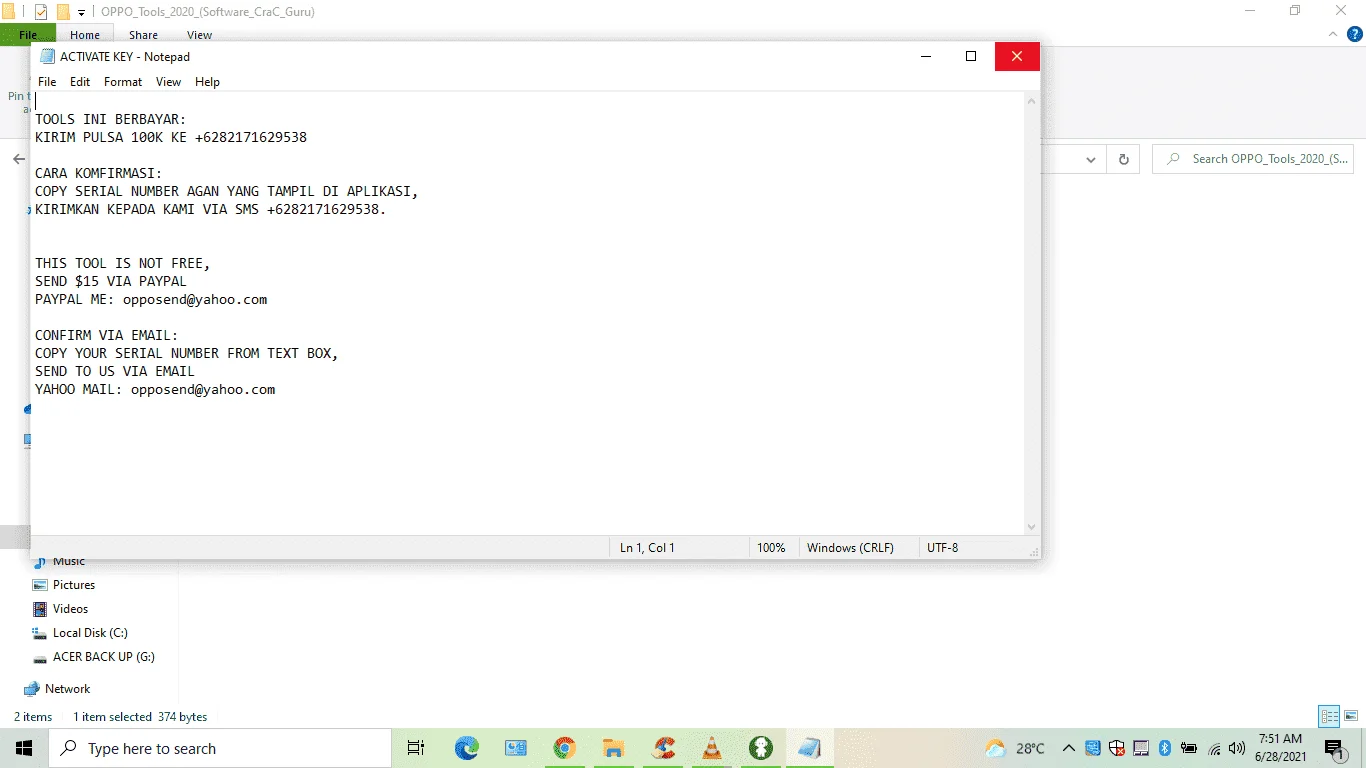
Task: Launch Microsoft Edge from the taskbar
Action: (467, 748)
